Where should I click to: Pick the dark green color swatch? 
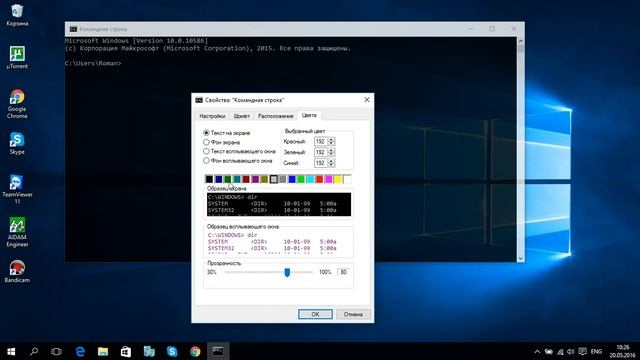click(x=227, y=179)
